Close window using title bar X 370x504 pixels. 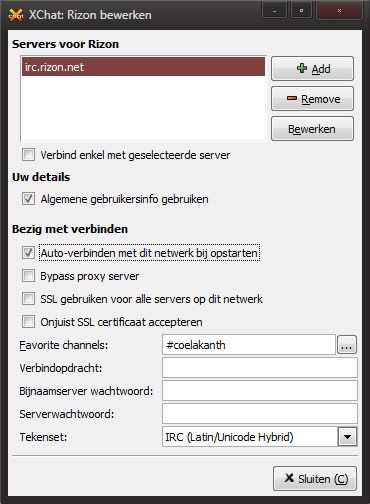click(x=339, y=11)
